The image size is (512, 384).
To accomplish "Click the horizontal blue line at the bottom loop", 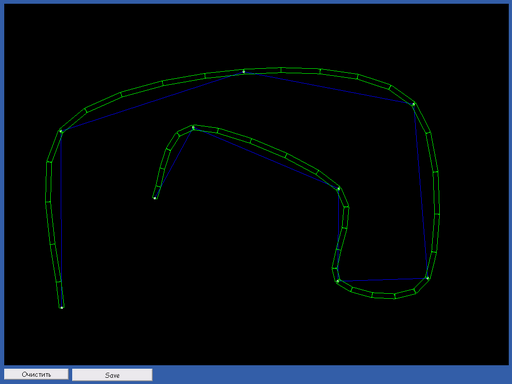I will (383, 280).
